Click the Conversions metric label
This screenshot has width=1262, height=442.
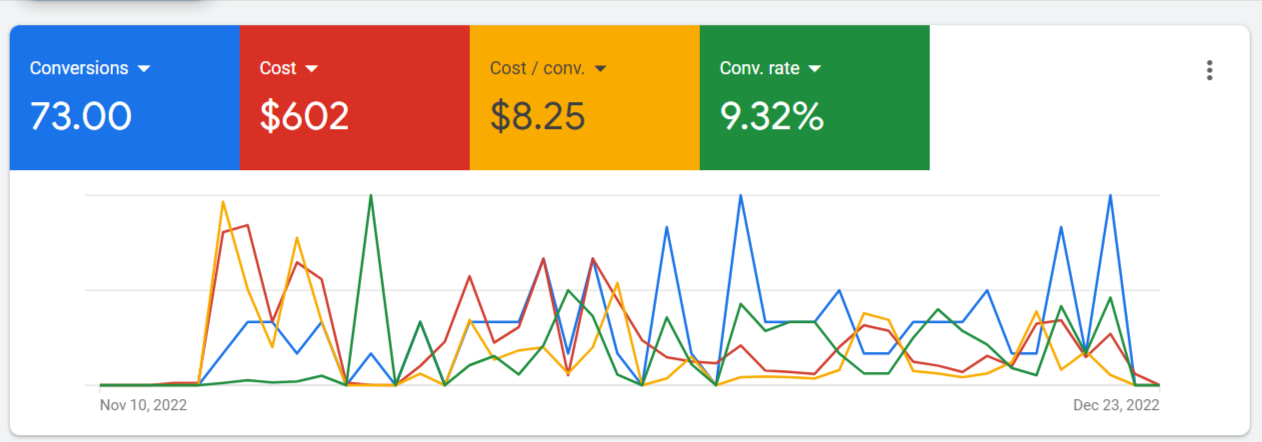point(79,69)
